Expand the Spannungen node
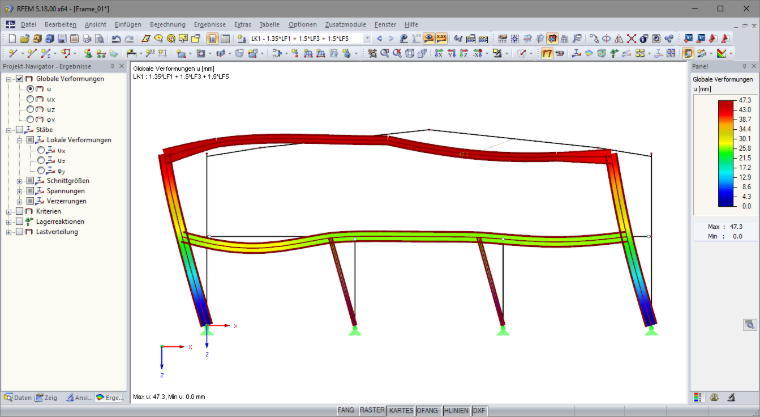 tap(19, 191)
